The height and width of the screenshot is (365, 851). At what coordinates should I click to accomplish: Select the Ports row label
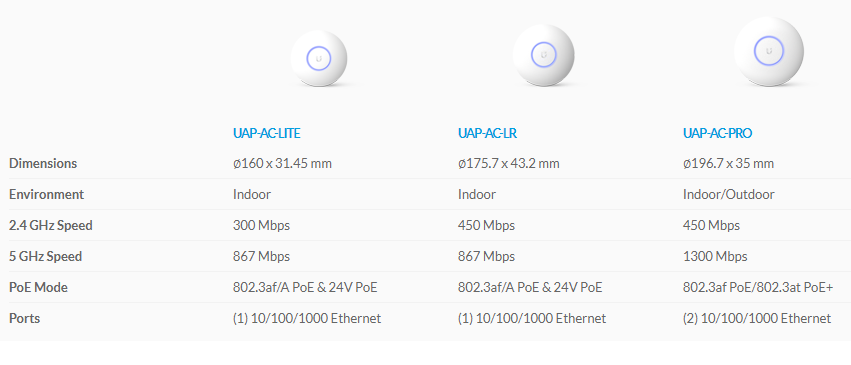[x=24, y=318]
